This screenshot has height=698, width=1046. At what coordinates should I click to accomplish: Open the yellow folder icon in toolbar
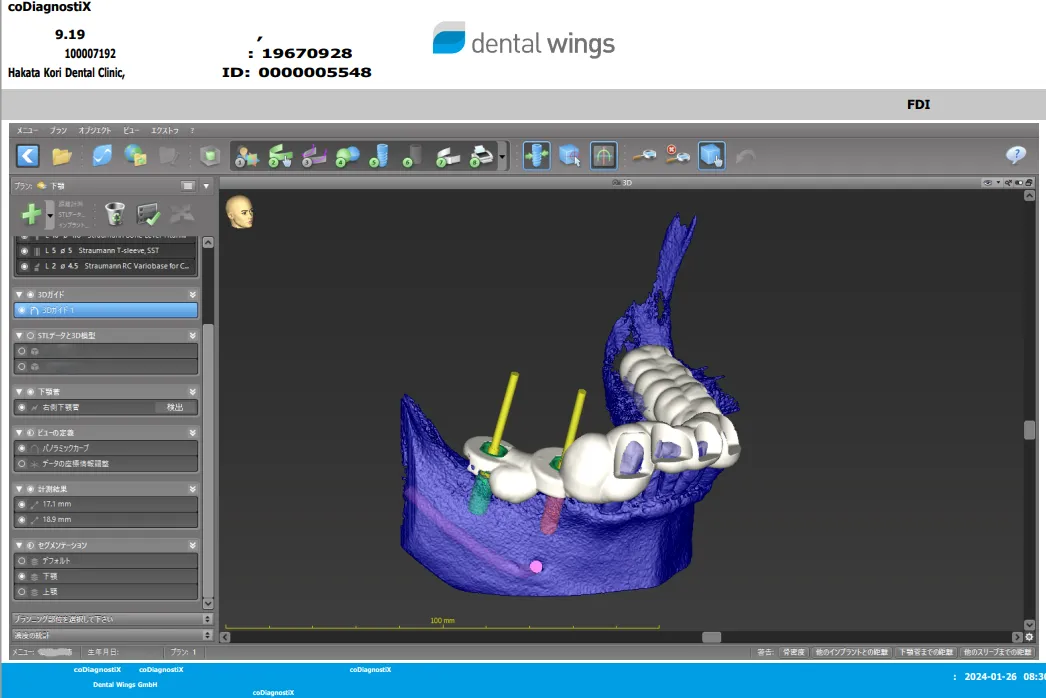pyautogui.click(x=62, y=156)
